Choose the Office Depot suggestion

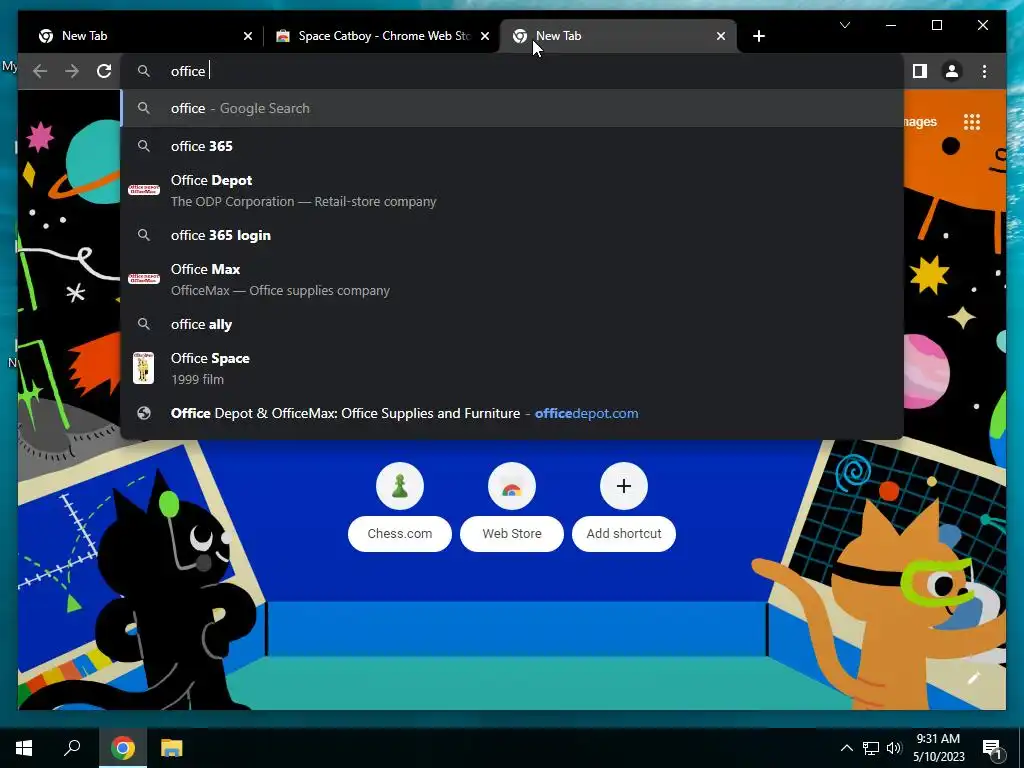(512, 191)
